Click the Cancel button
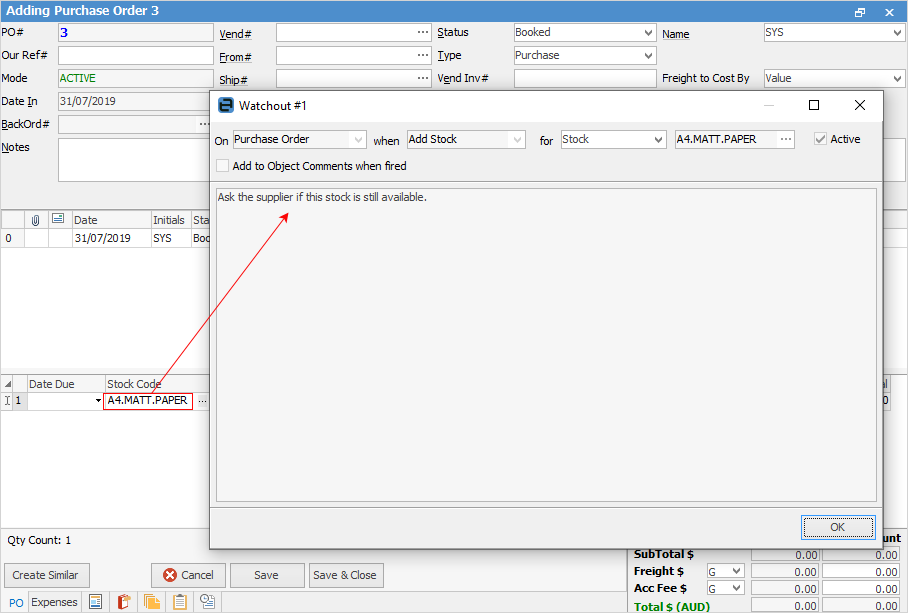 pyautogui.click(x=188, y=575)
